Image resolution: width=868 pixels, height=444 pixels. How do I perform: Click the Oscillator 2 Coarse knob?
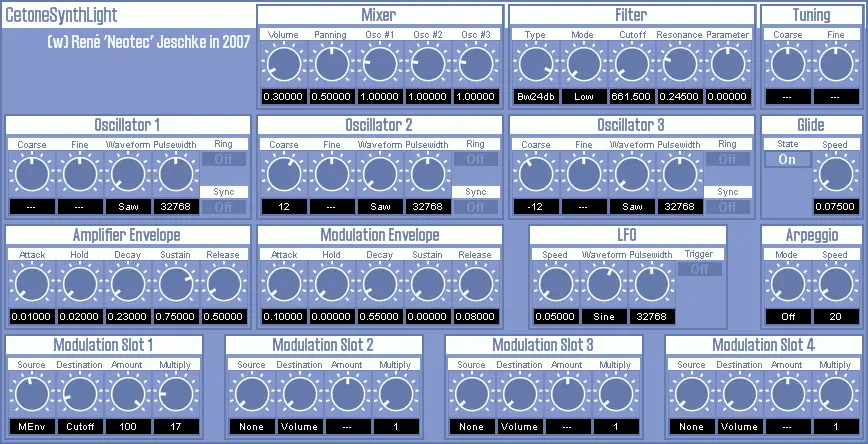point(283,174)
